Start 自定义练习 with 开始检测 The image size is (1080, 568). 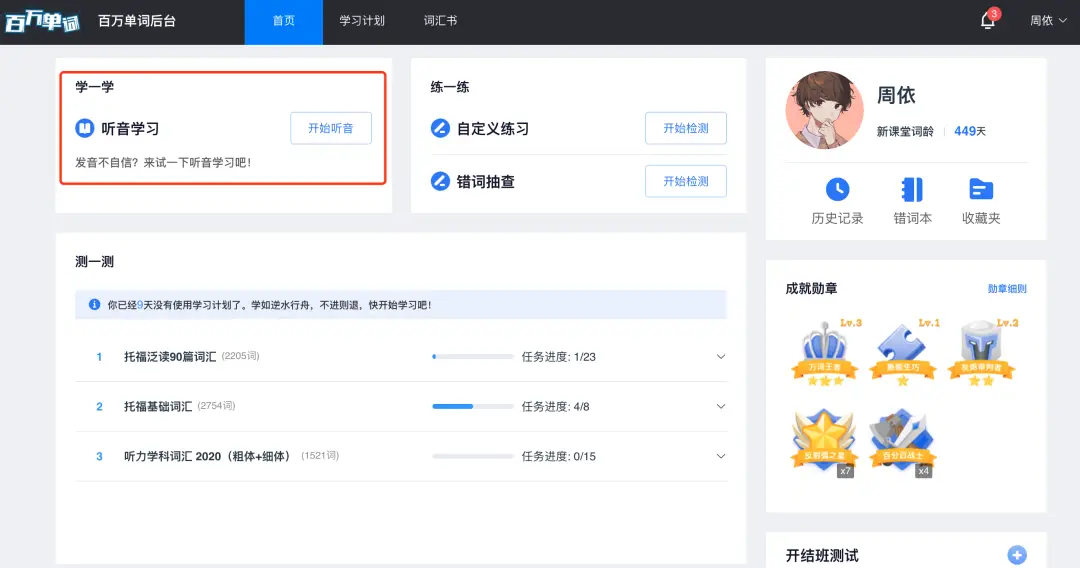(x=685, y=128)
